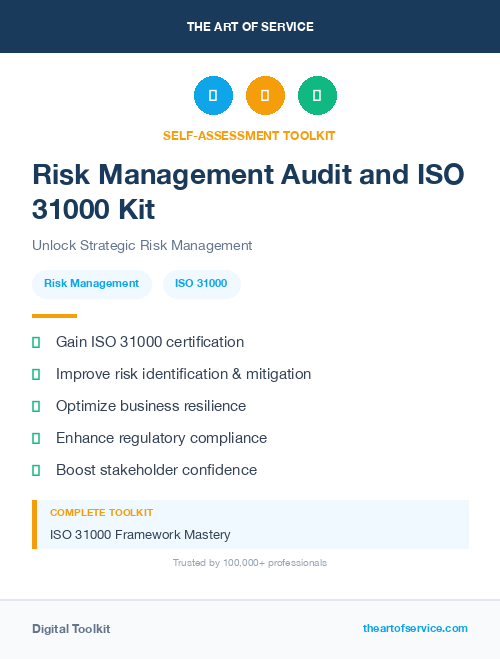Image resolution: width=500 pixels, height=659 pixels.
Task: Click the Digital Toolkit footer label
Action: point(71,629)
